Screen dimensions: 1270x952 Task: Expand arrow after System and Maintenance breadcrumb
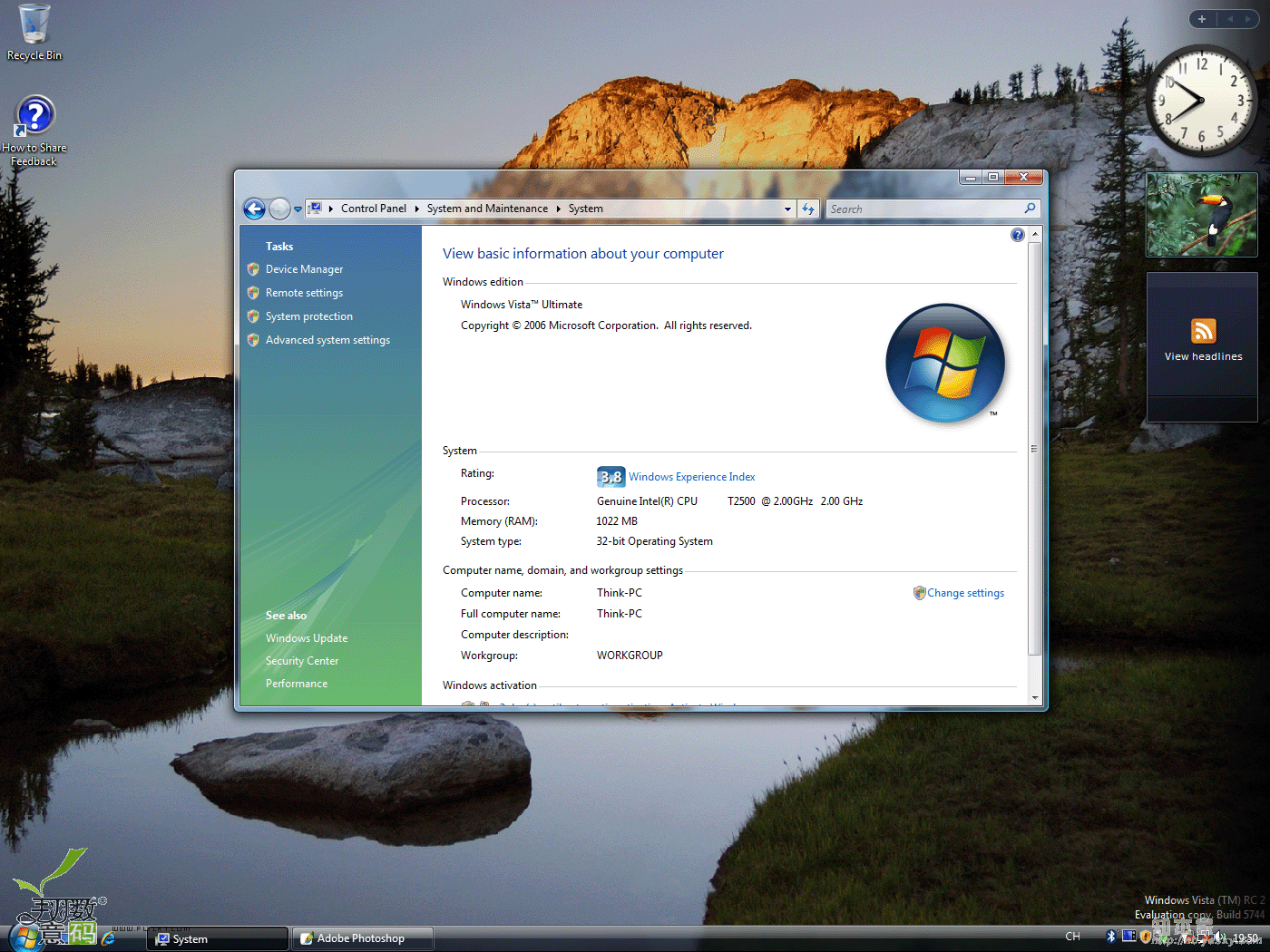click(558, 209)
